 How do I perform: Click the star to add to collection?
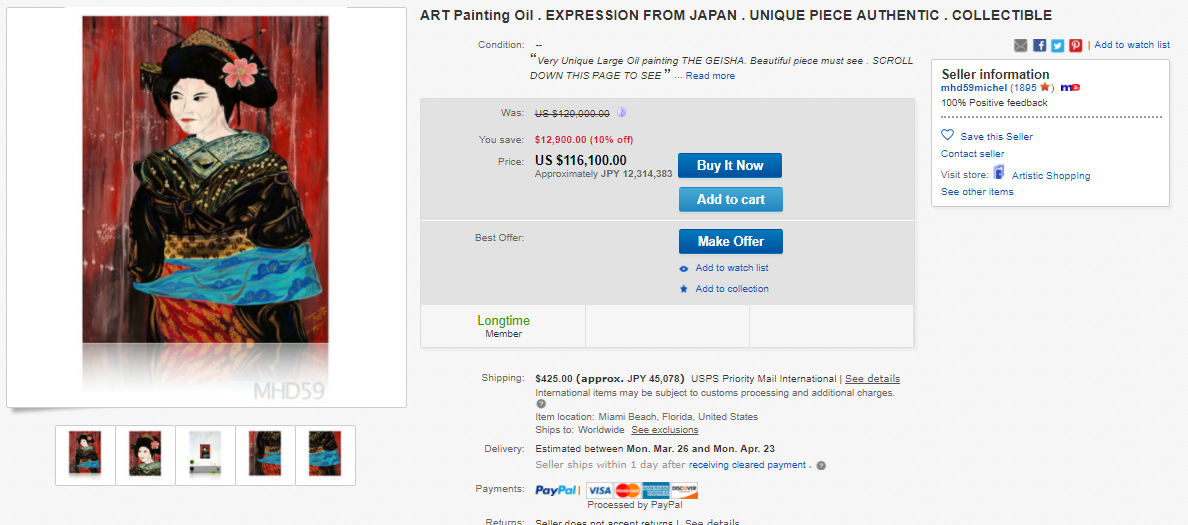[x=684, y=289]
